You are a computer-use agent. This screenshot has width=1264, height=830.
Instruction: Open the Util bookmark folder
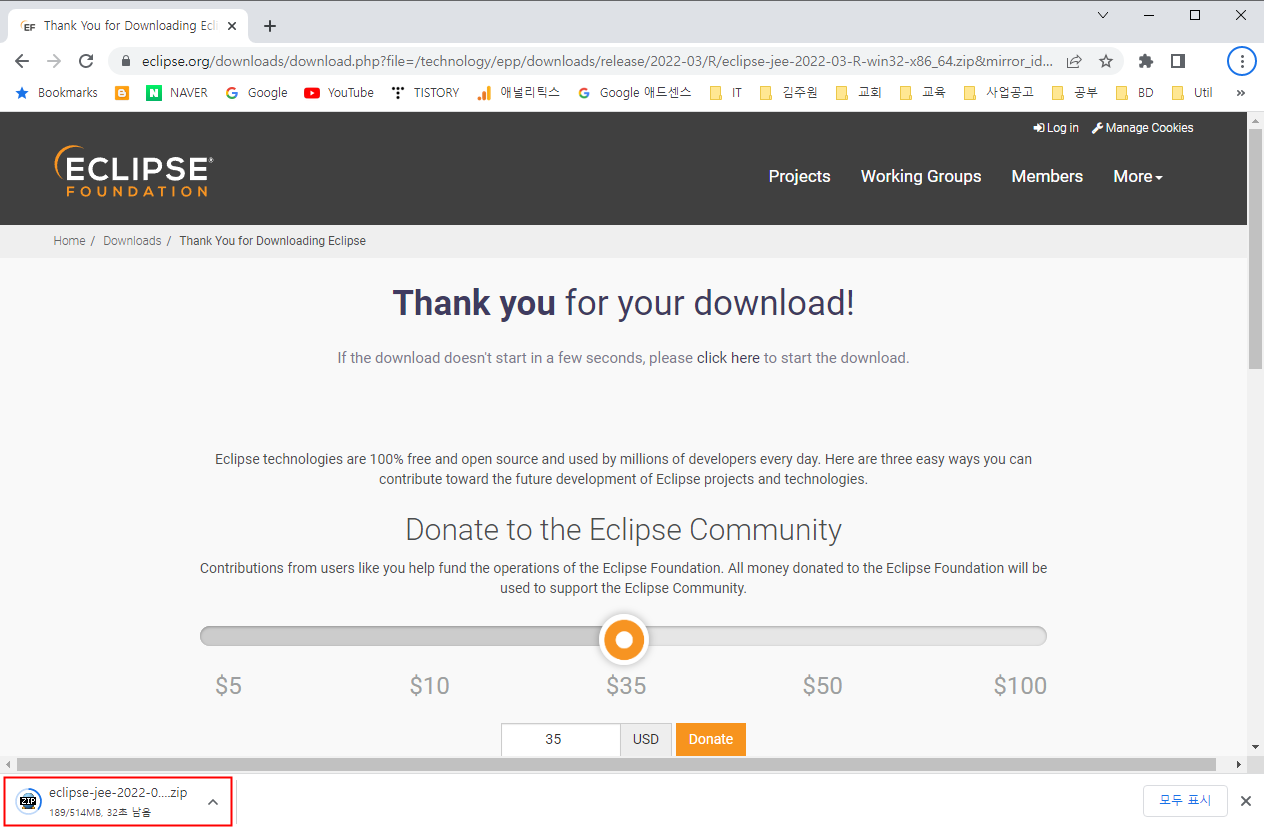coord(1192,92)
